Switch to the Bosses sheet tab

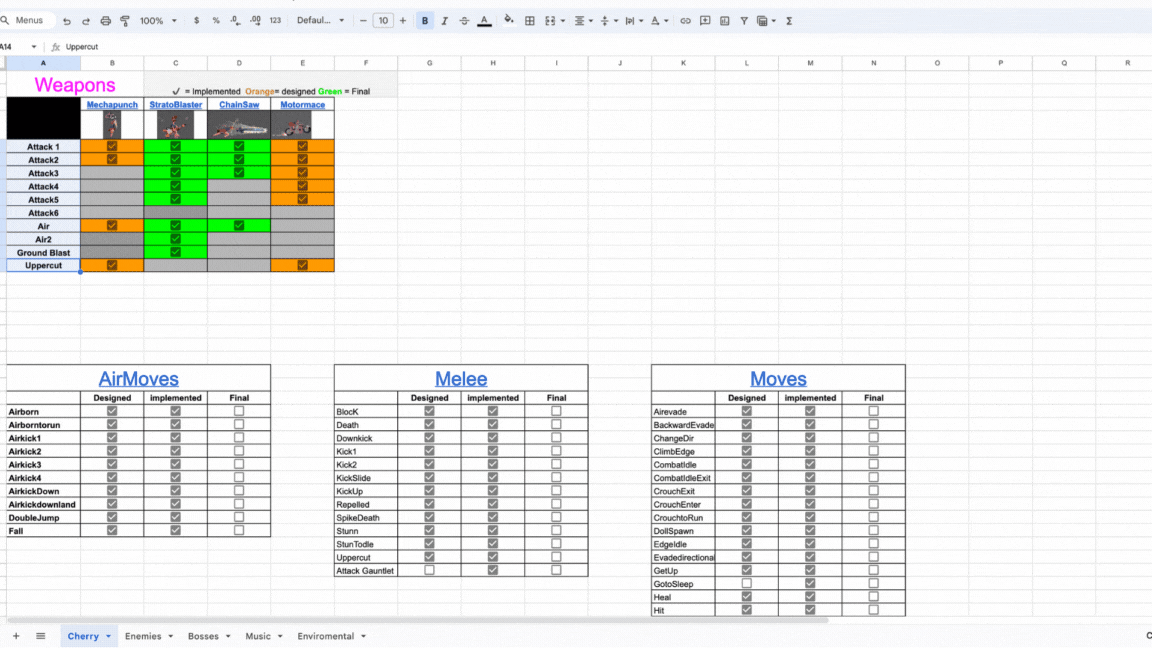coord(203,636)
